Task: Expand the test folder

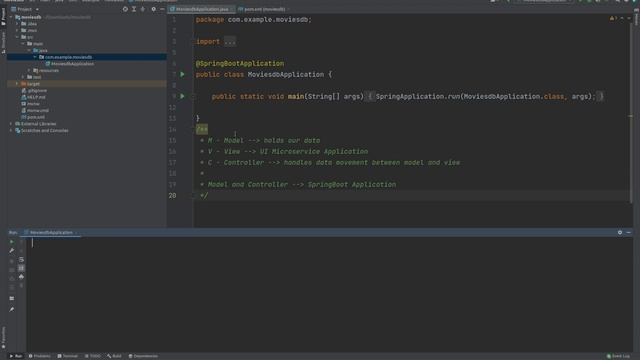Action: (x=23, y=77)
